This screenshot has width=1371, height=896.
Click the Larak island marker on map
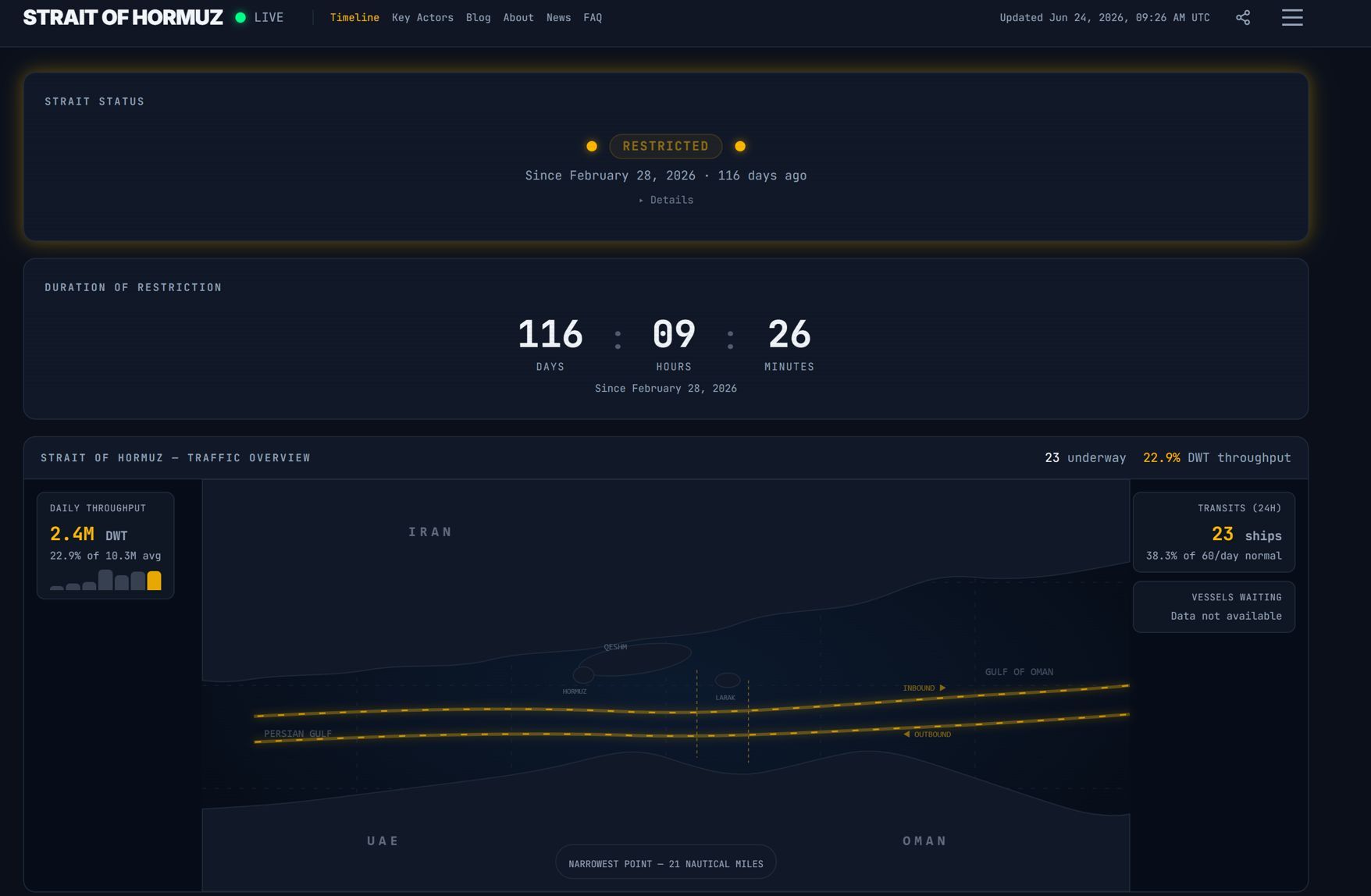pos(727,681)
